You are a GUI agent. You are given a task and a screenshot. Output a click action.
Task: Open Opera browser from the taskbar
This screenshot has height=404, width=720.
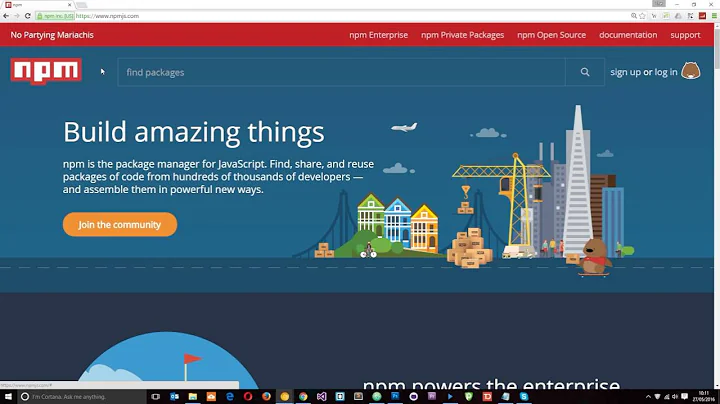(x=248, y=397)
